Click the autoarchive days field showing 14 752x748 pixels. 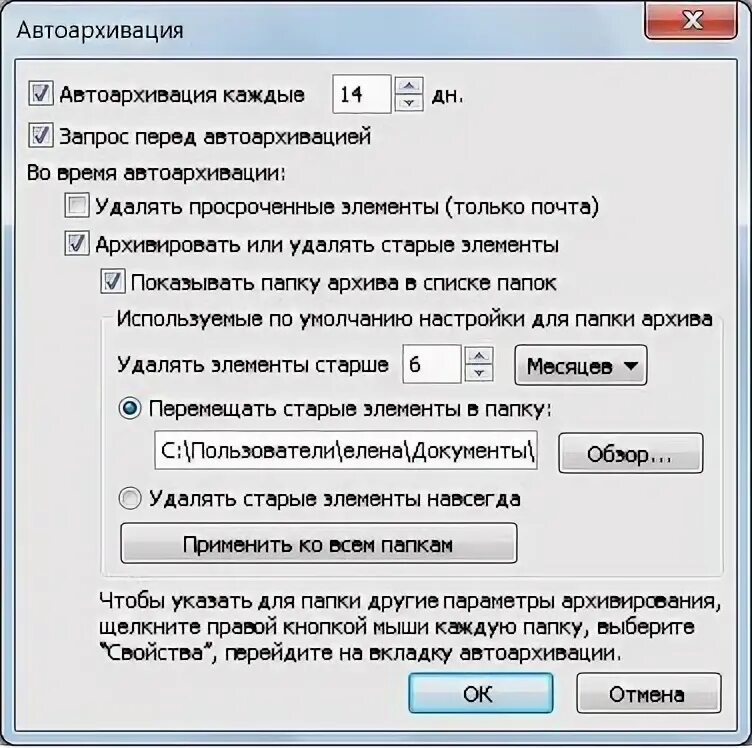362,94
